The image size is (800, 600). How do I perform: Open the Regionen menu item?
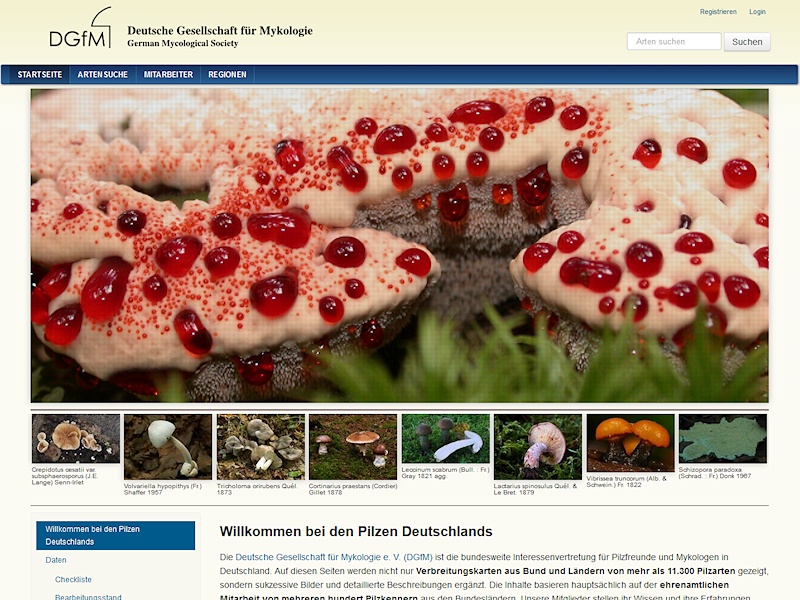(x=227, y=75)
